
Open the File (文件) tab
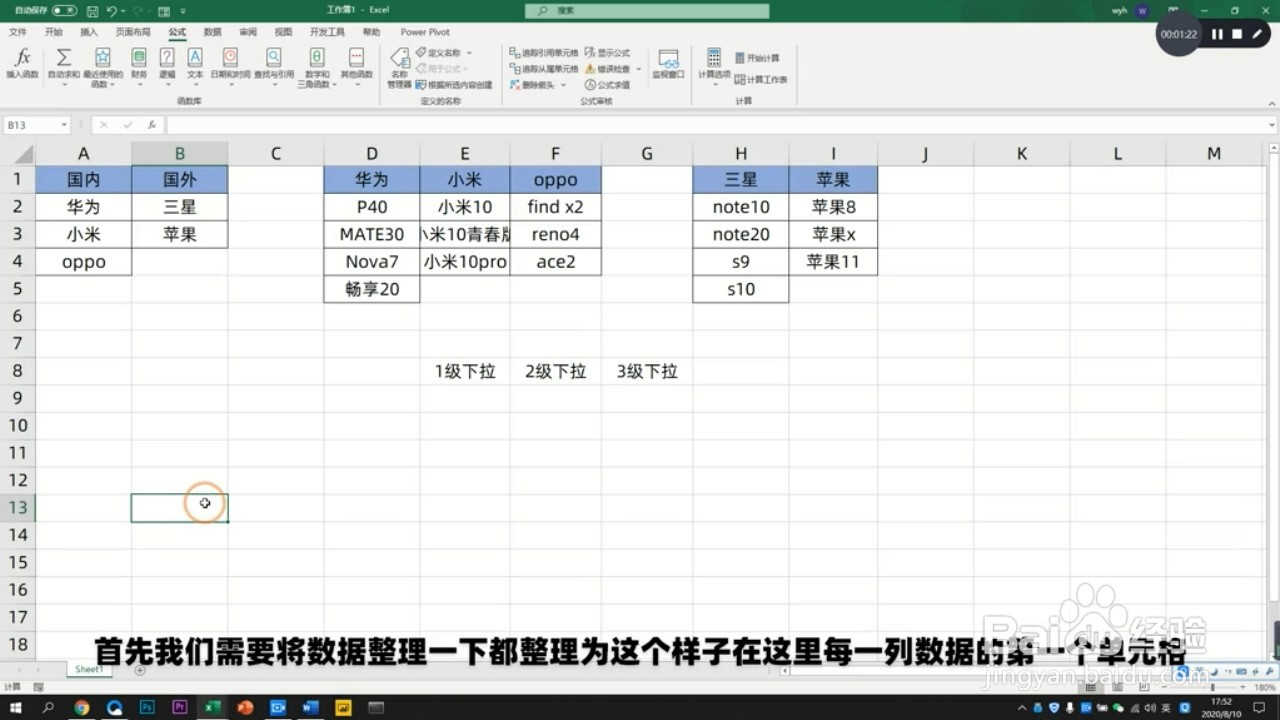point(18,32)
